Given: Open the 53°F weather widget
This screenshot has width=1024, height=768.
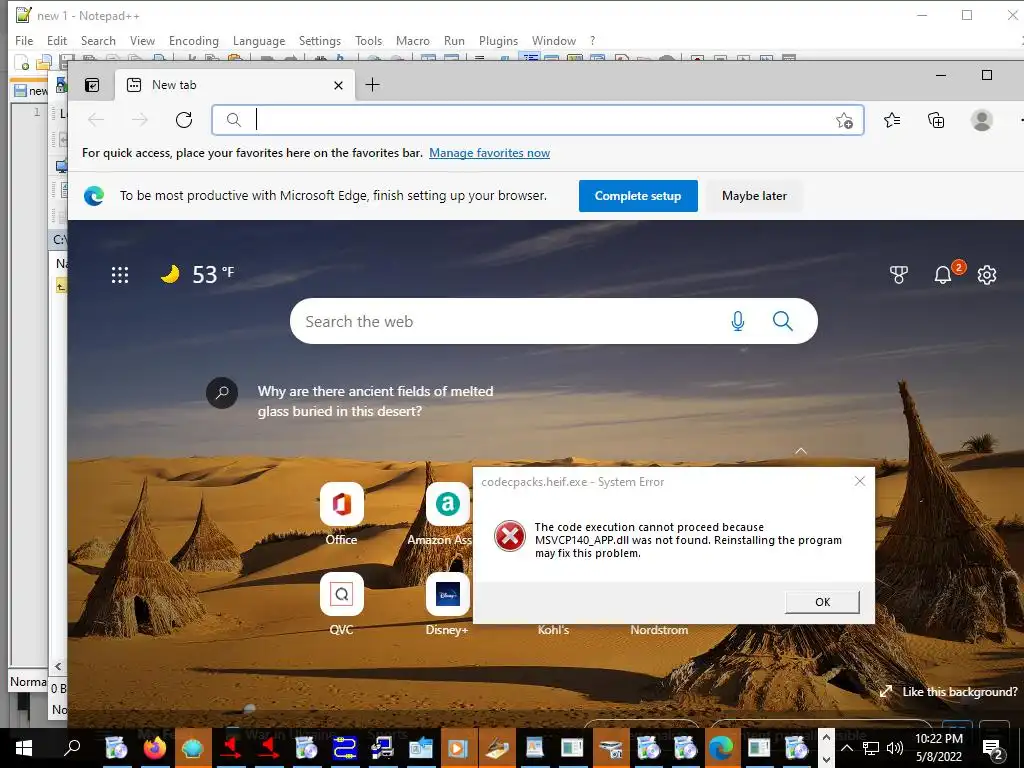Looking at the screenshot, I should click(x=198, y=274).
